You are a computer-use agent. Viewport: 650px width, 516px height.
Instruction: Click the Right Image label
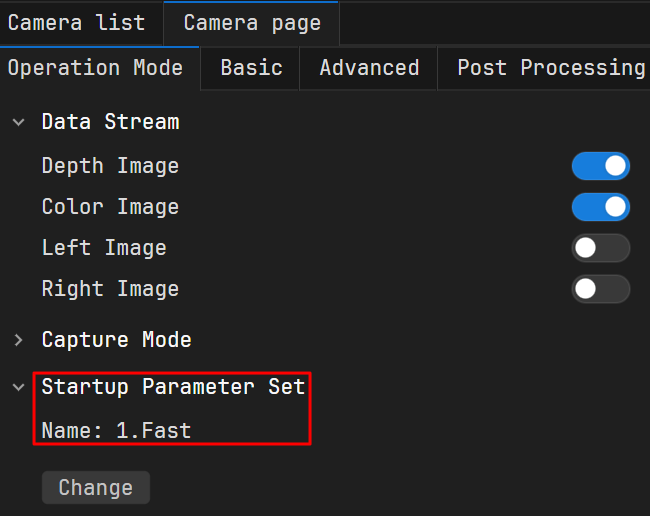click(x=110, y=289)
